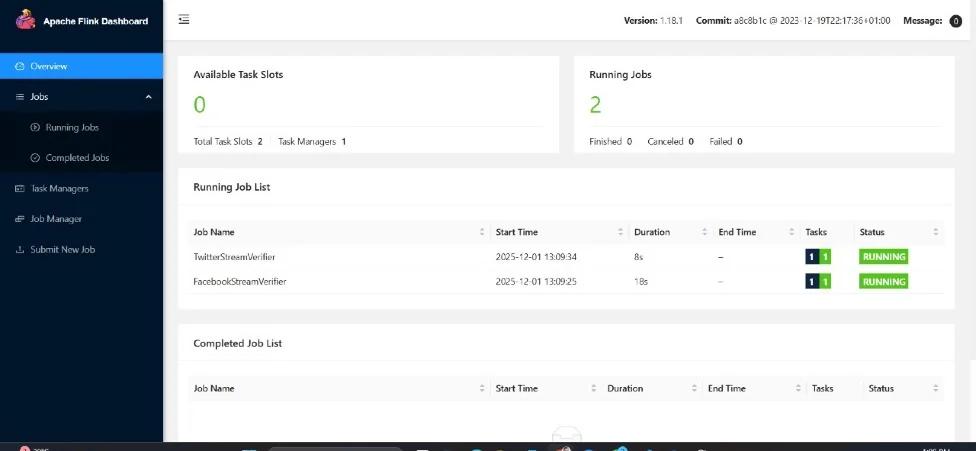
Task: Sort completed jobs by Start Time
Action: click(593, 388)
